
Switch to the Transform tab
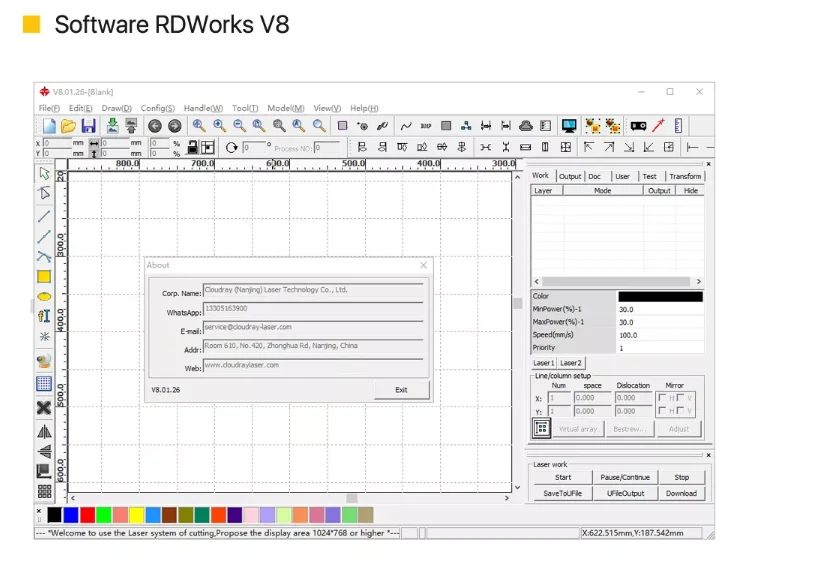coord(685,176)
